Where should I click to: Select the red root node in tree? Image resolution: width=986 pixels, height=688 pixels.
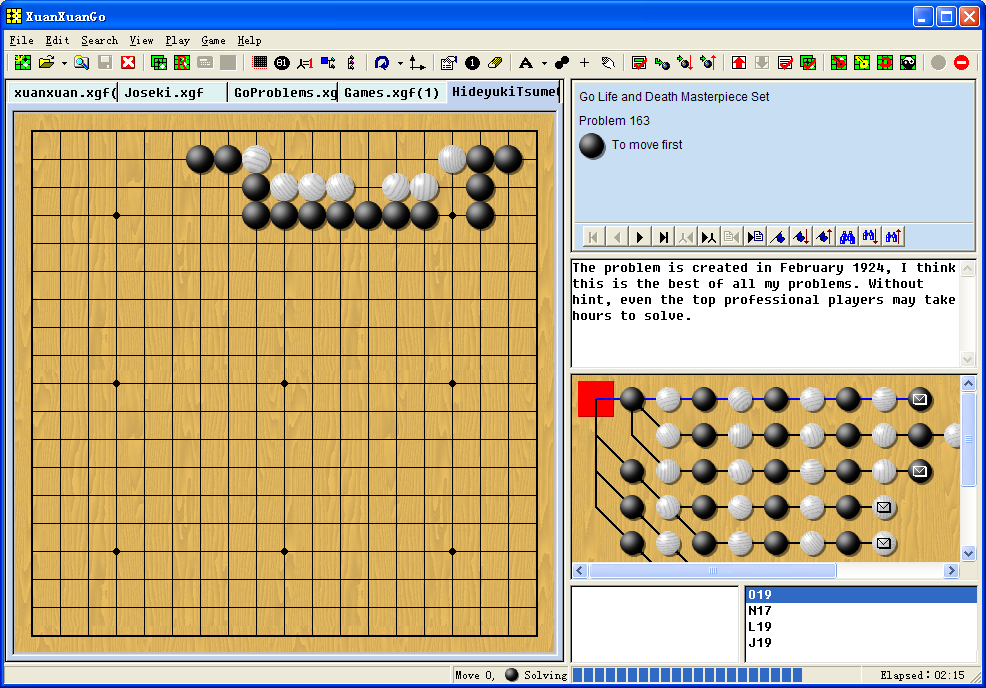[x=596, y=399]
